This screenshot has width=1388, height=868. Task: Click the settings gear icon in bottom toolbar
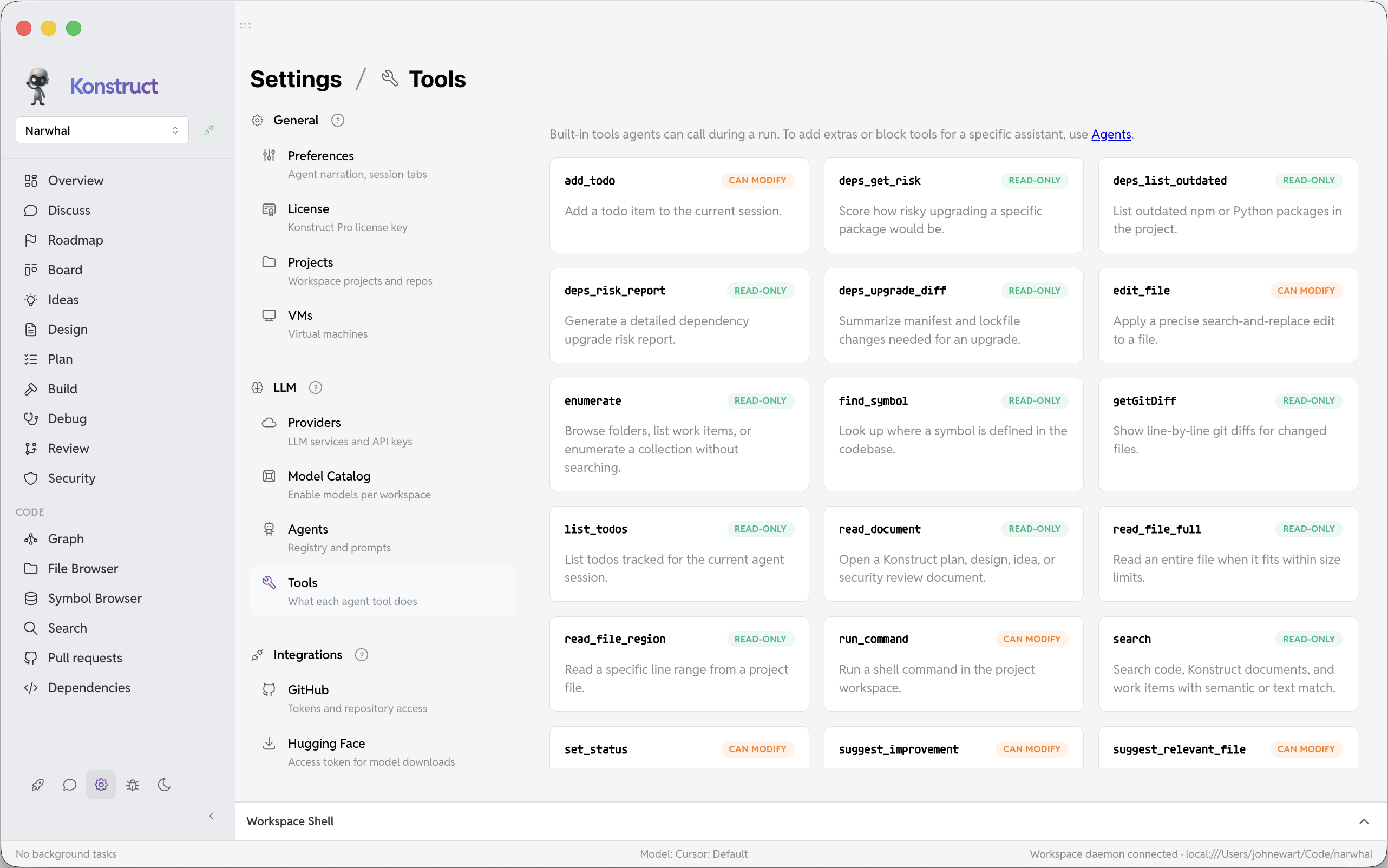(x=101, y=785)
